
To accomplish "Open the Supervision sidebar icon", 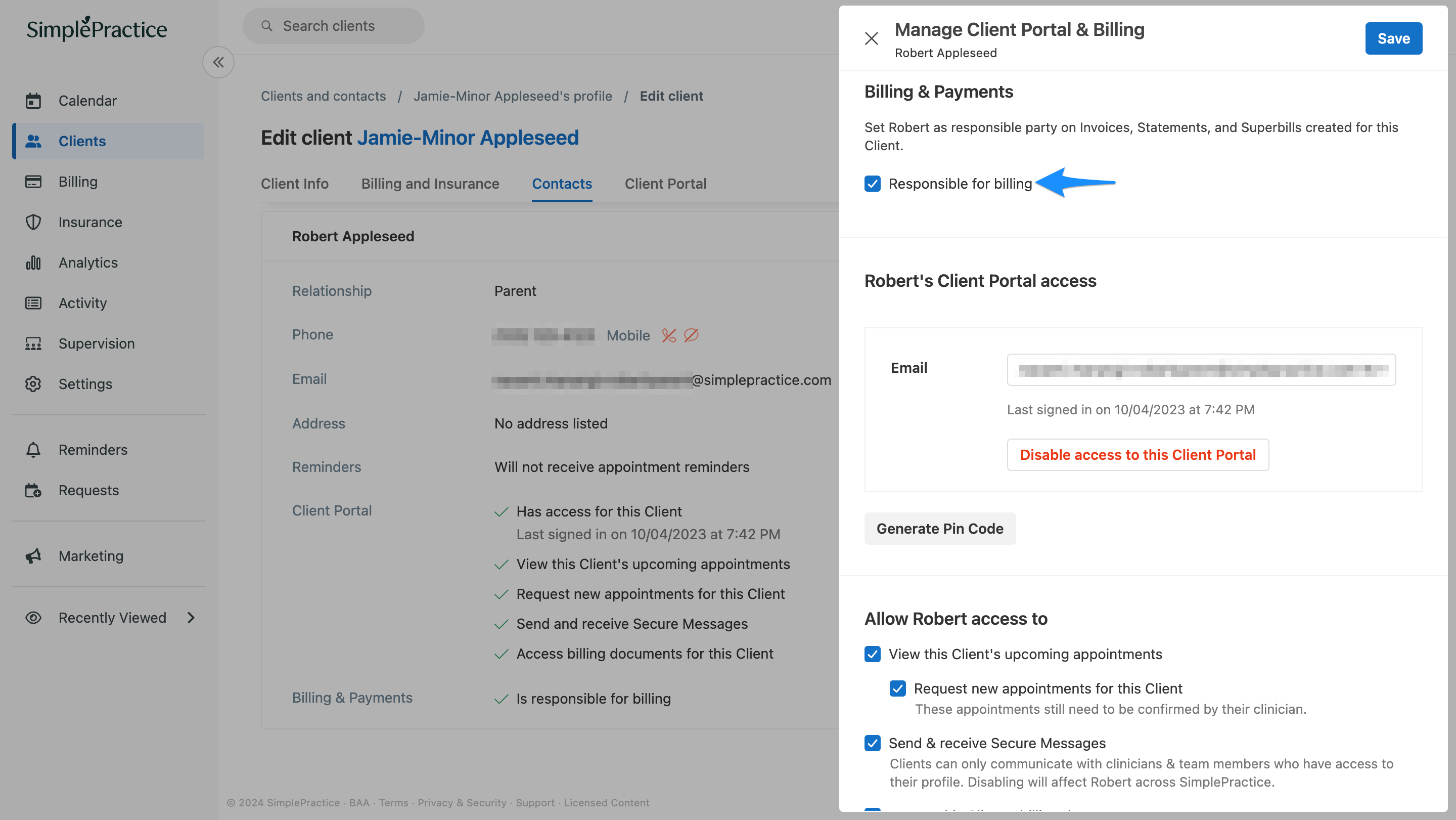I will tap(33, 343).
